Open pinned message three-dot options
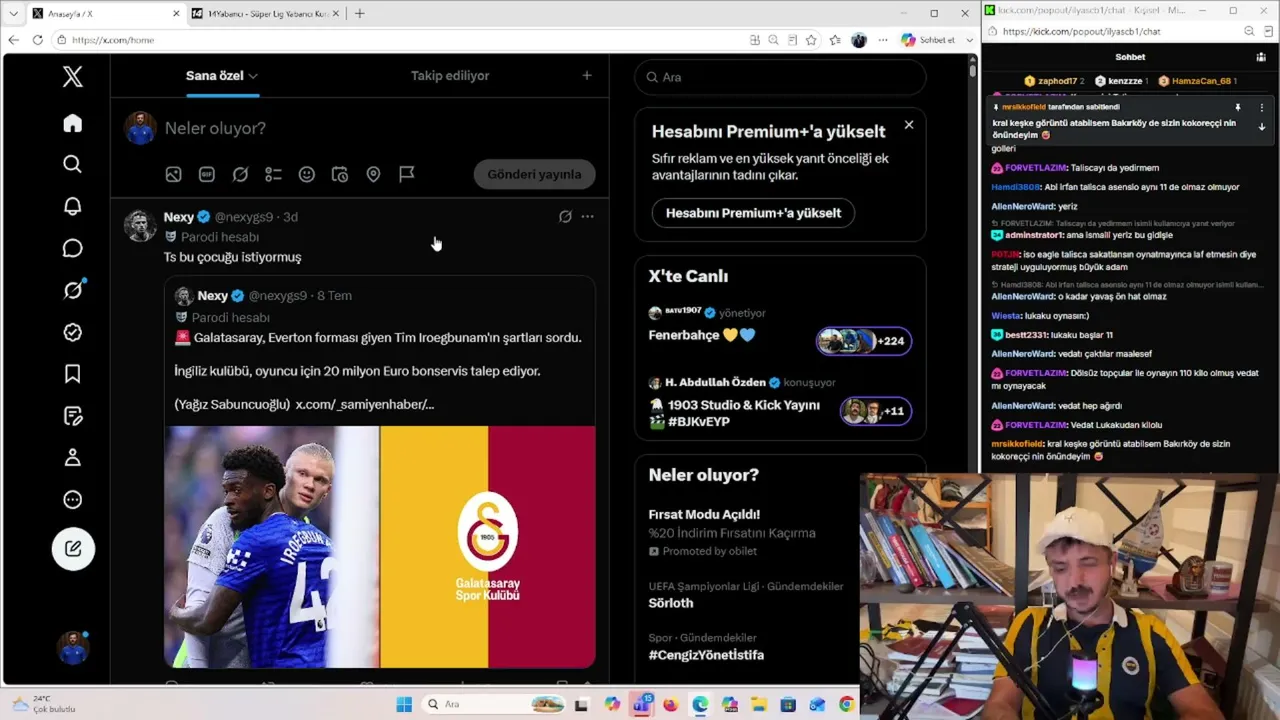 point(1261,107)
